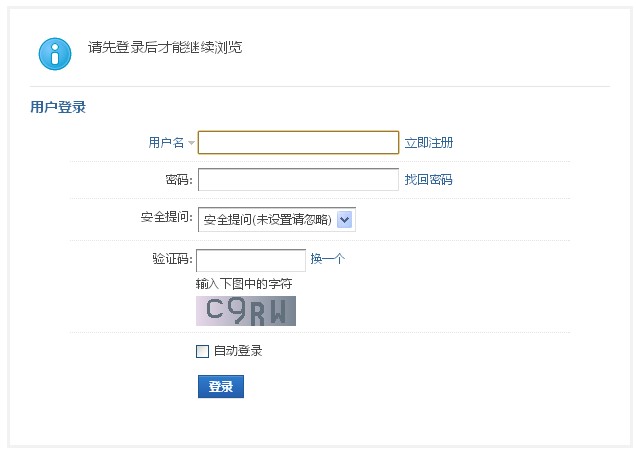Image resolution: width=636 pixels, height=450 pixels.
Task: Click the 找回密码 recover password link
Action: (x=428, y=180)
